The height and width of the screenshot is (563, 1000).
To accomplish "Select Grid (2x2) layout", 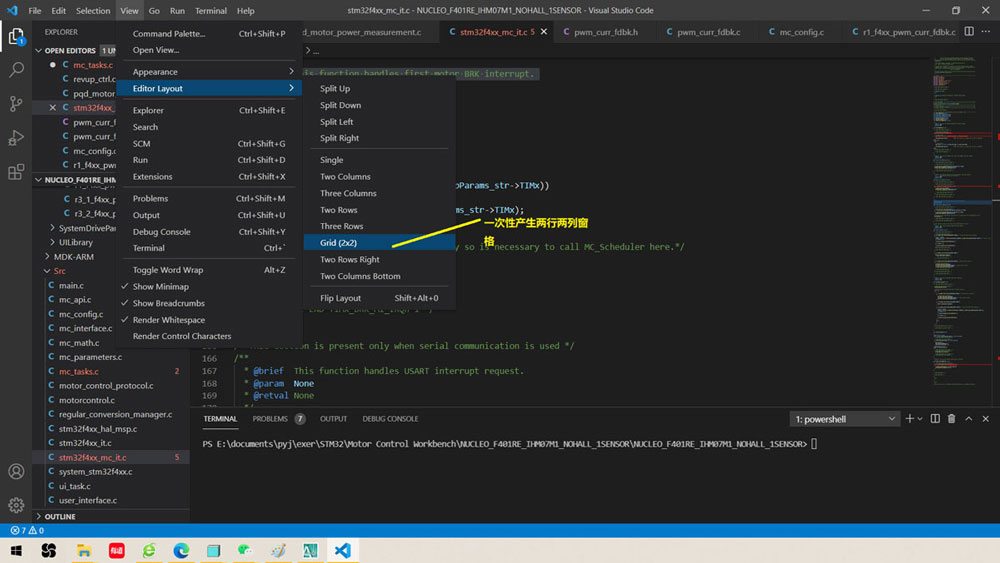I will click(379, 242).
